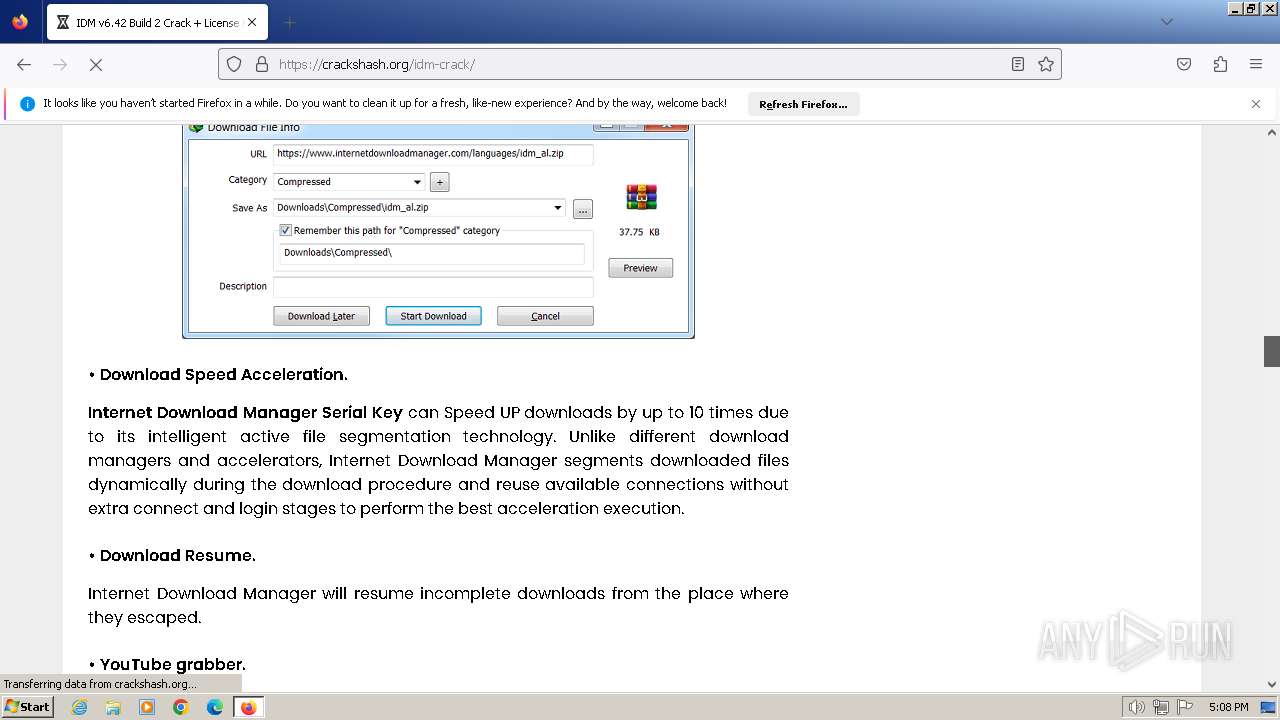This screenshot has height=720, width=1280.
Task: Open Save to Pocket
Action: pos(1184,64)
